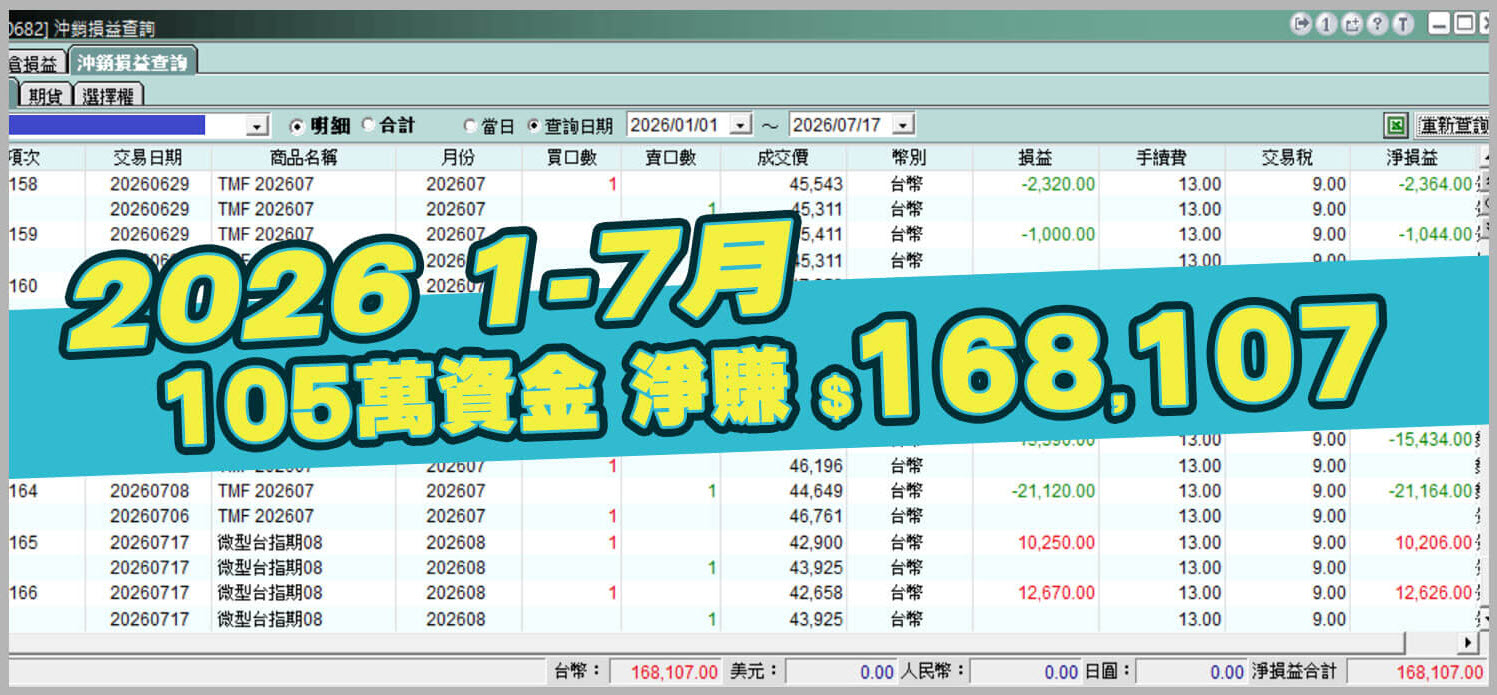Click the blue highlighted account field
Viewport: 1497px width, 695px height.
106,125
